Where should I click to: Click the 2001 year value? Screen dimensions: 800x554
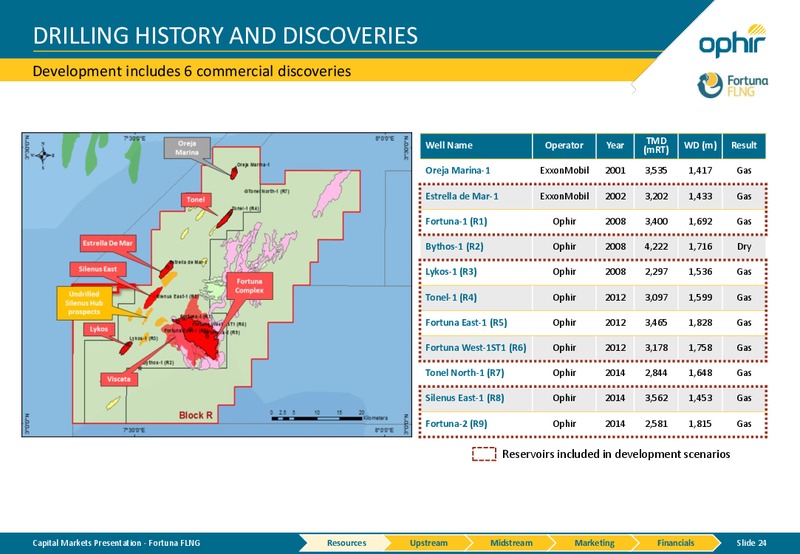pyautogui.click(x=615, y=170)
